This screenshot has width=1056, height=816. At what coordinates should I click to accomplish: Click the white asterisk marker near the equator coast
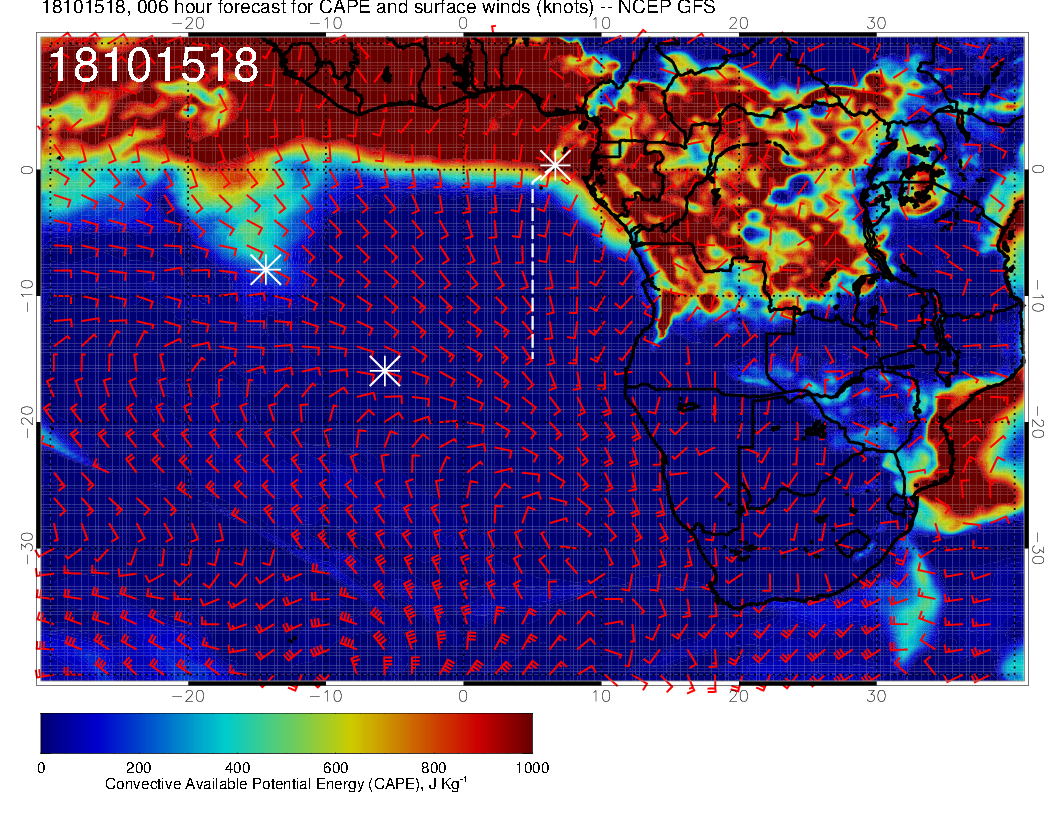pyautogui.click(x=555, y=165)
